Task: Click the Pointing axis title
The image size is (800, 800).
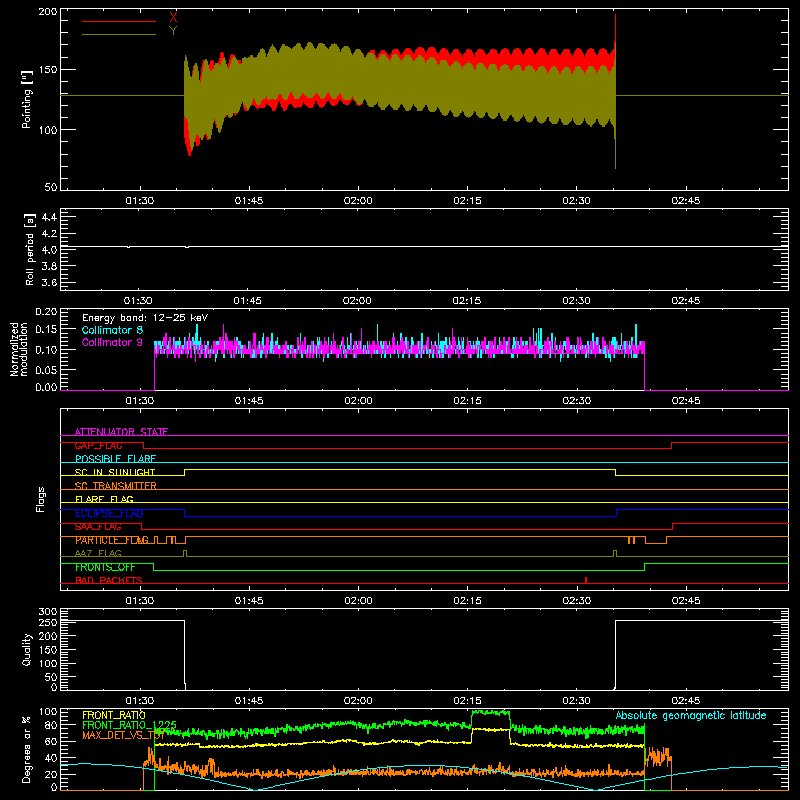Action: pos(27,99)
